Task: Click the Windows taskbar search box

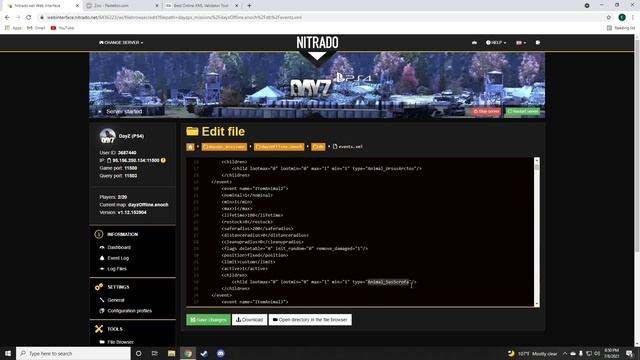Action: coord(73,353)
